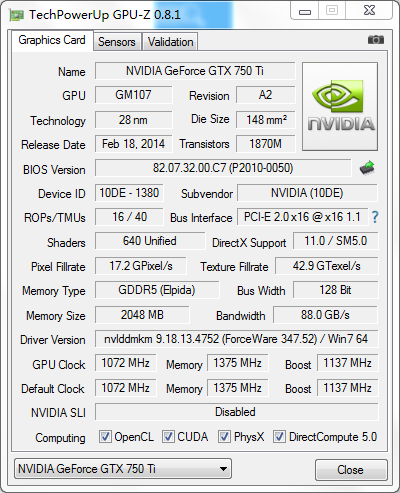The height and width of the screenshot is (493, 400).
Task: Close the window with the X button
Action: [369, 11]
